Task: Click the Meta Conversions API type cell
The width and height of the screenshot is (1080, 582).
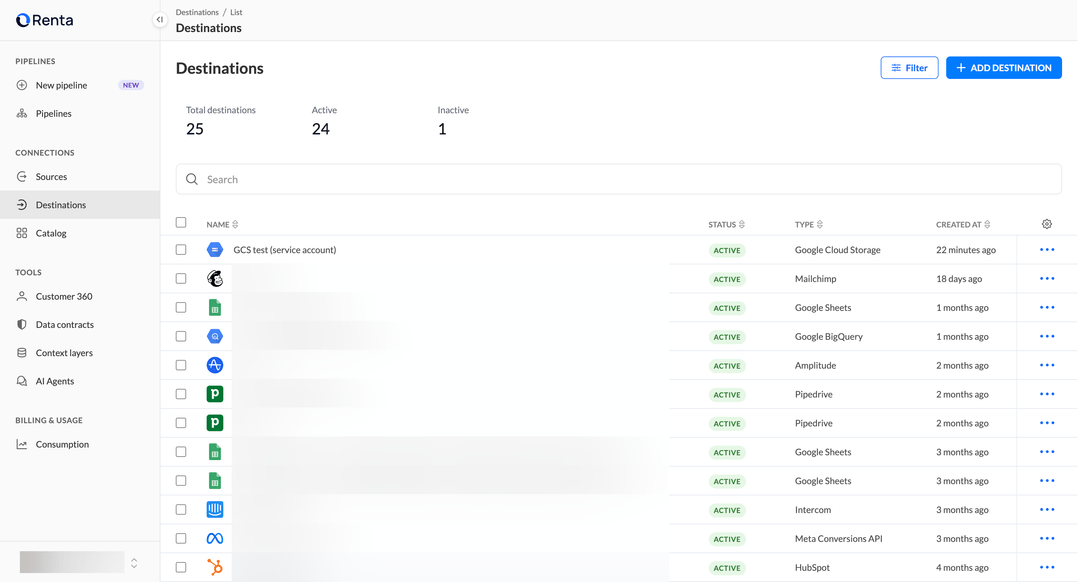Action: [x=838, y=539]
